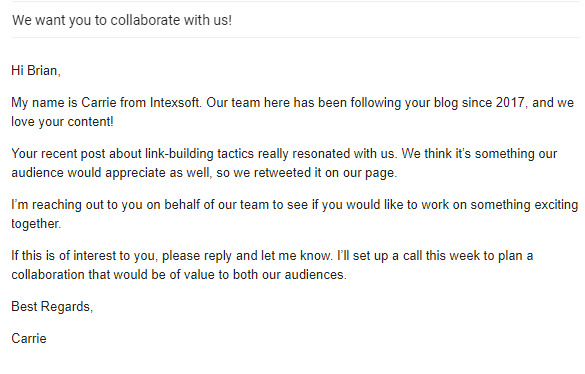This screenshot has width=585, height=374.
Task: Click 'on our page.' at the sentence end
Action: coord(361,173)
